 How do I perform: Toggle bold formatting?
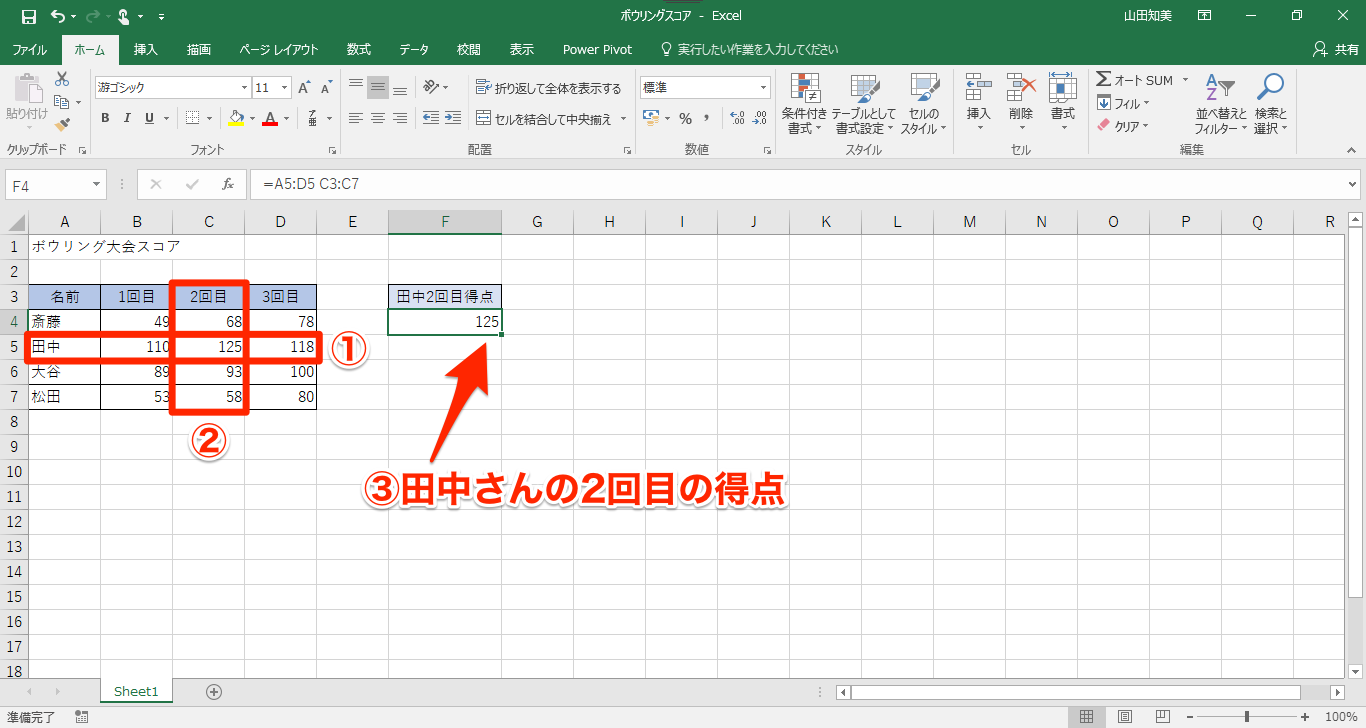105,118
